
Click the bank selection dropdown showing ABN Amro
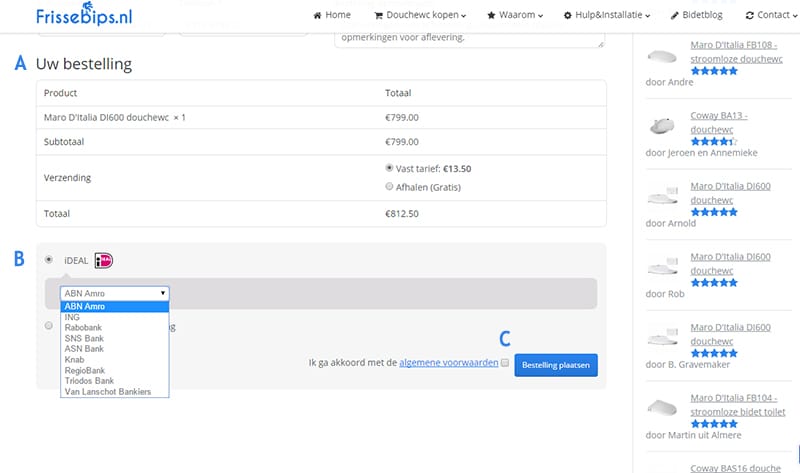pyautogui.click(x=115, y=293)
